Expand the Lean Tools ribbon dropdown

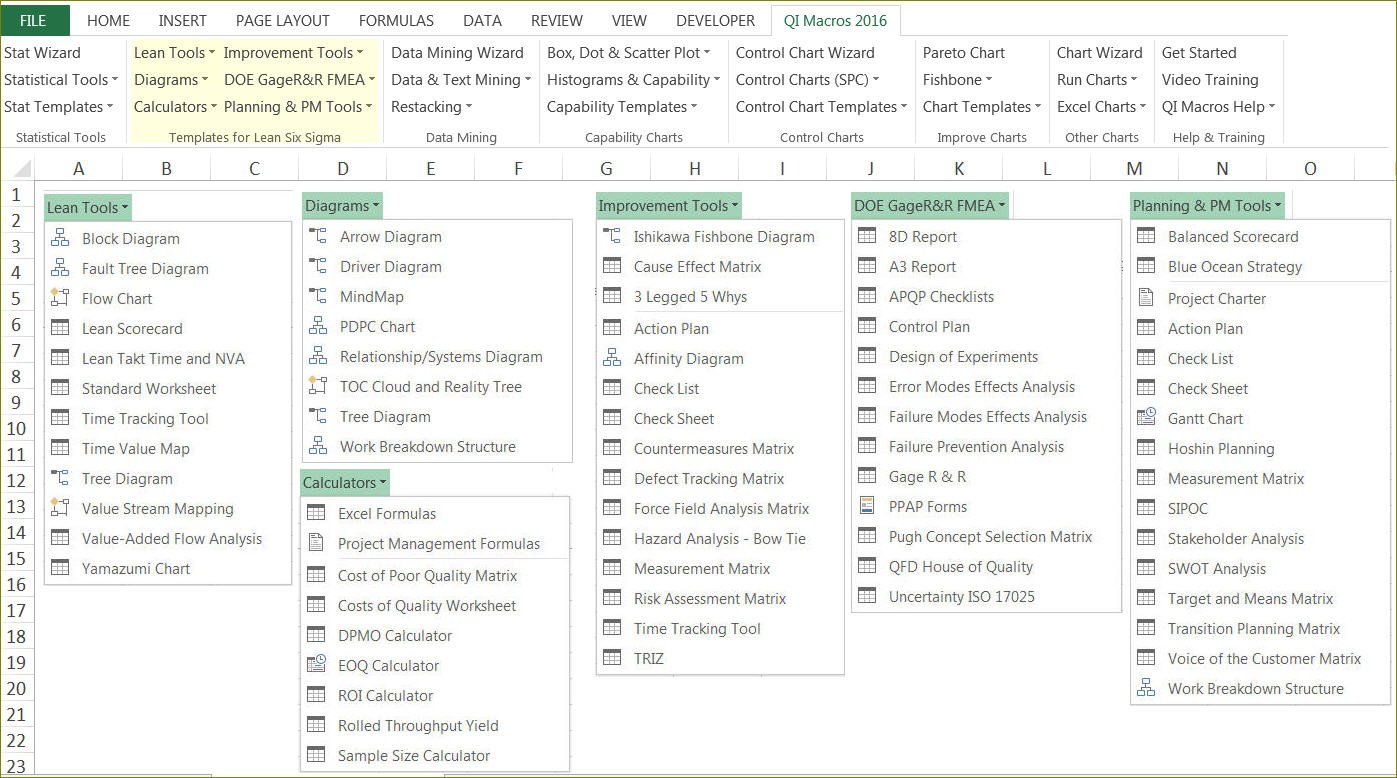click(175, 52)
